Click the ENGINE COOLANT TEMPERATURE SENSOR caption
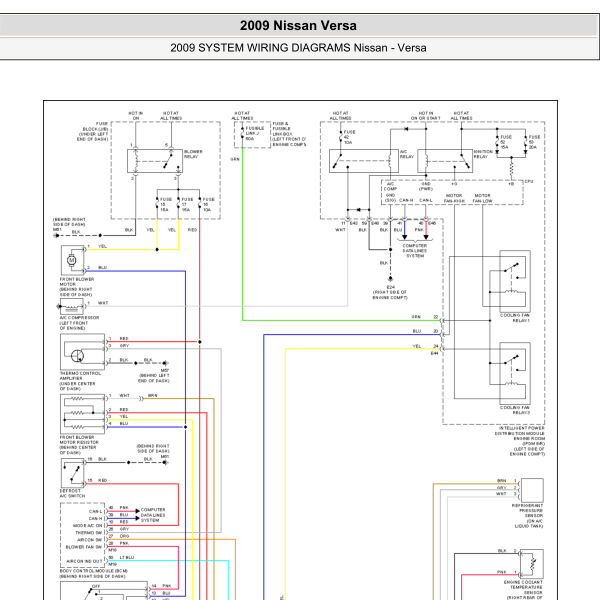600x600 pixels. [x=523, y=589]
